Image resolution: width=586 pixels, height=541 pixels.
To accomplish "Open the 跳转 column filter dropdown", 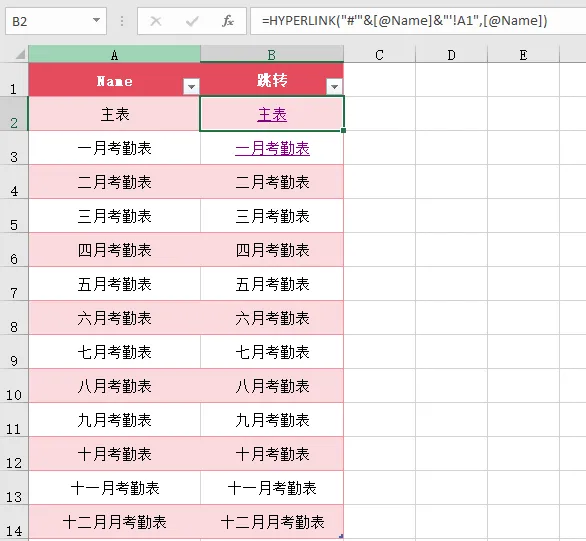I will coord(334,87).
